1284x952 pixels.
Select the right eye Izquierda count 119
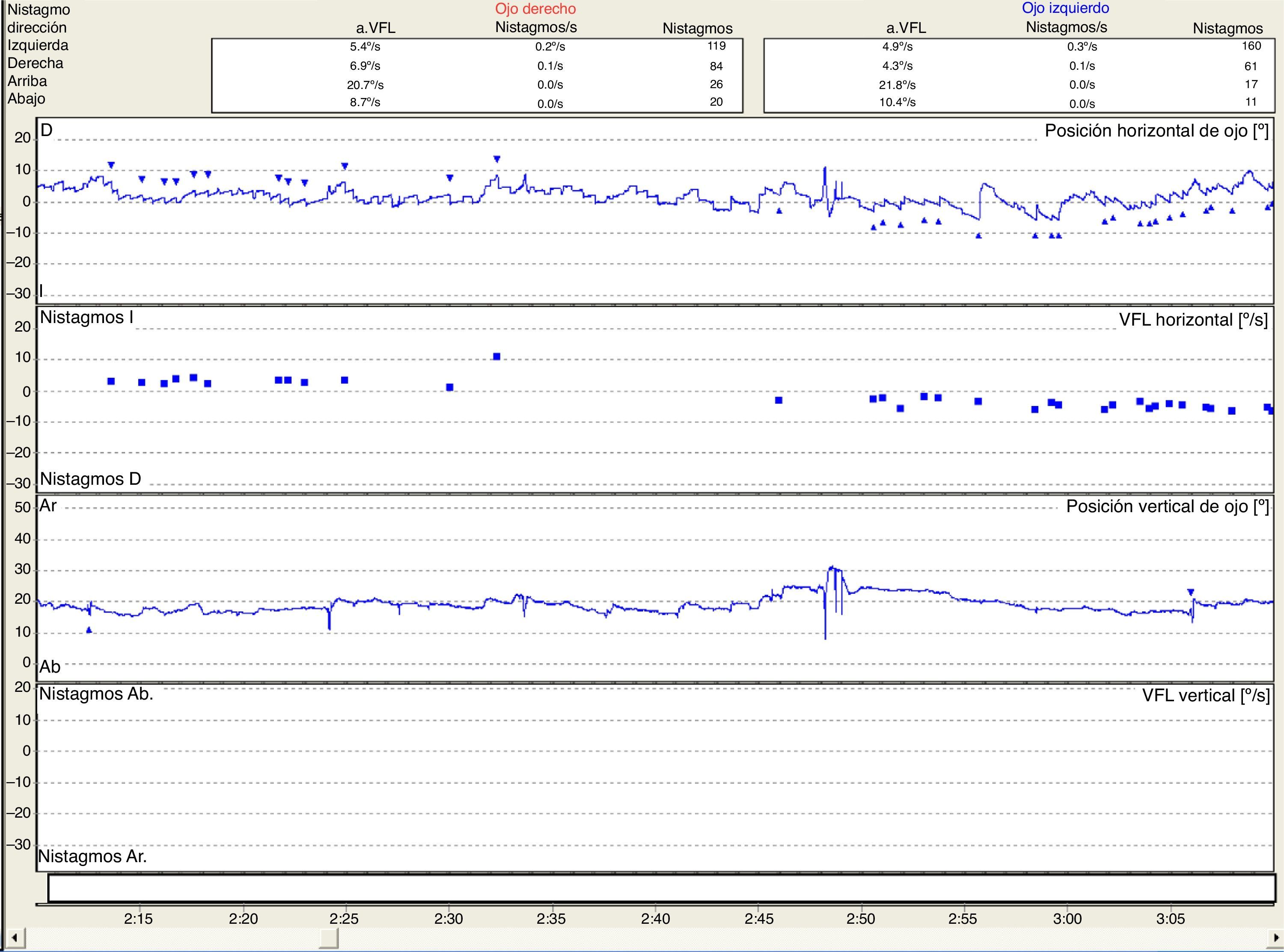click(716, 46)
